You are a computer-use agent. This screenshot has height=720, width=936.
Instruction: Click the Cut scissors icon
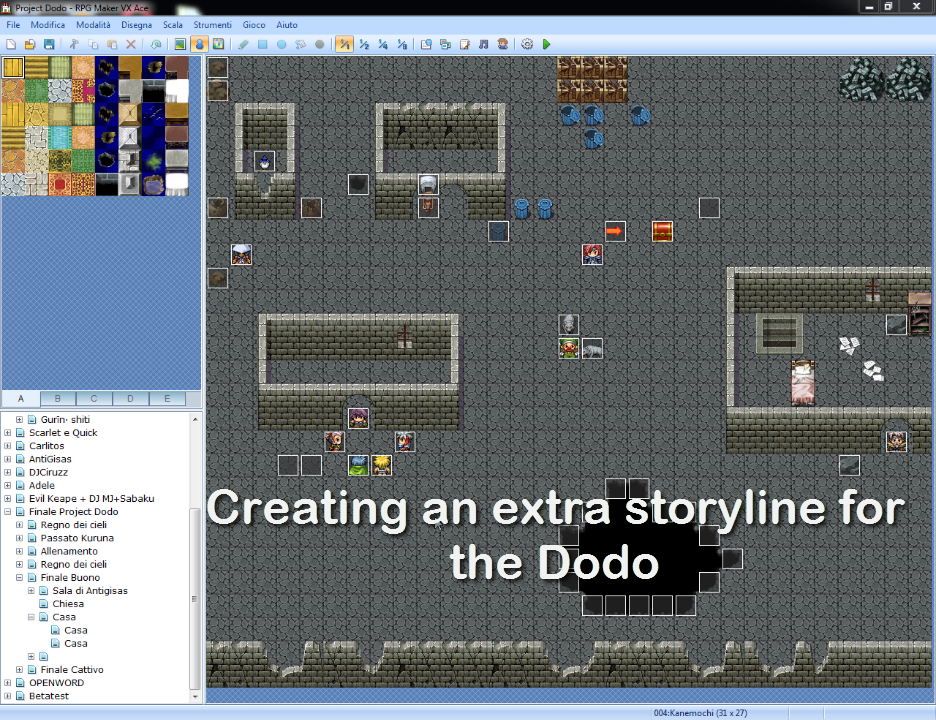coord(74,44)
